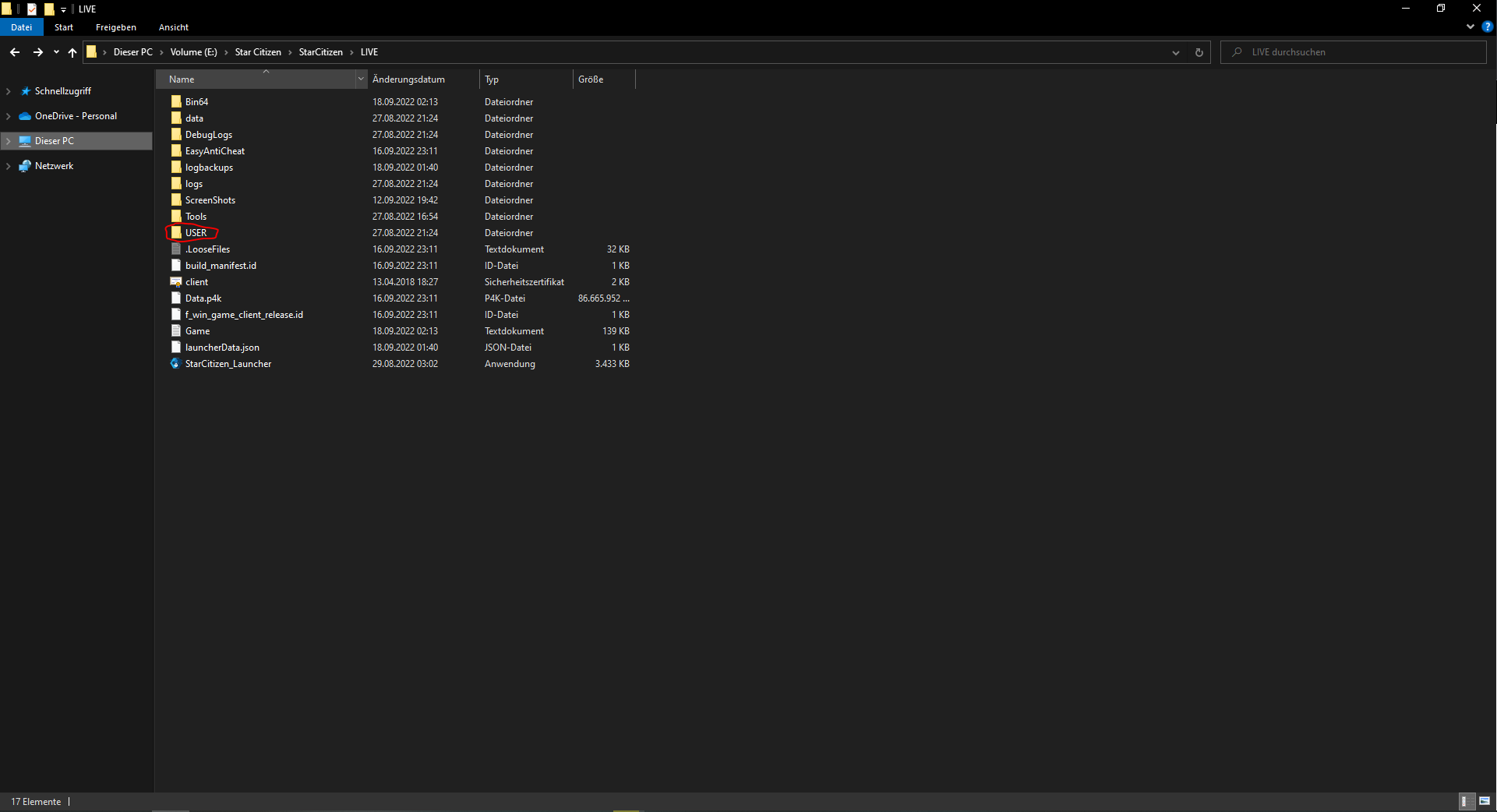Viewport: 1497px width, 812px height.
Task: Expand Netzwerk tree node
Action: pos(9,166)
